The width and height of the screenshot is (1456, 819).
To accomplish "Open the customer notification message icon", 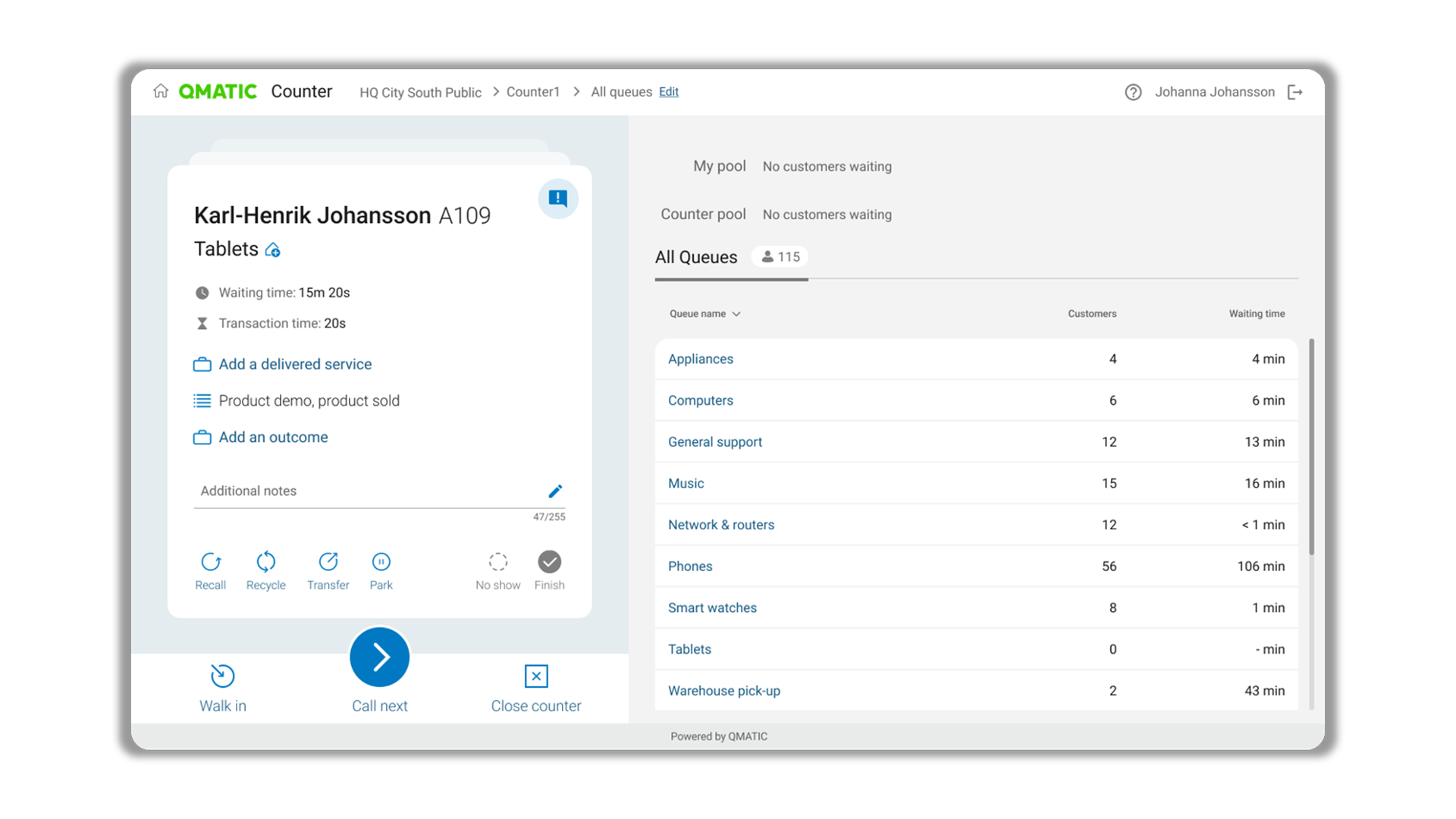I will [558, 199].
